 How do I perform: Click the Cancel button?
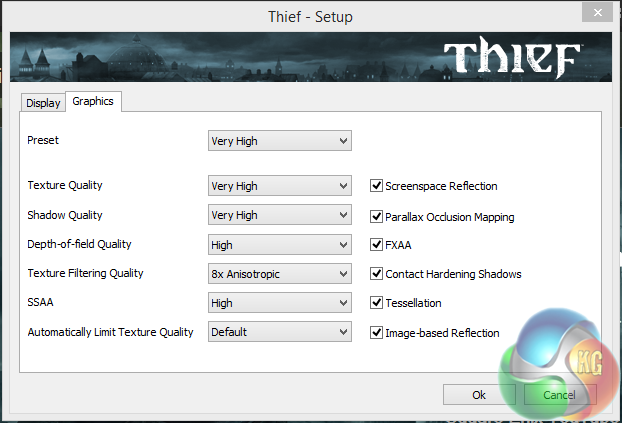click(560, 395)
